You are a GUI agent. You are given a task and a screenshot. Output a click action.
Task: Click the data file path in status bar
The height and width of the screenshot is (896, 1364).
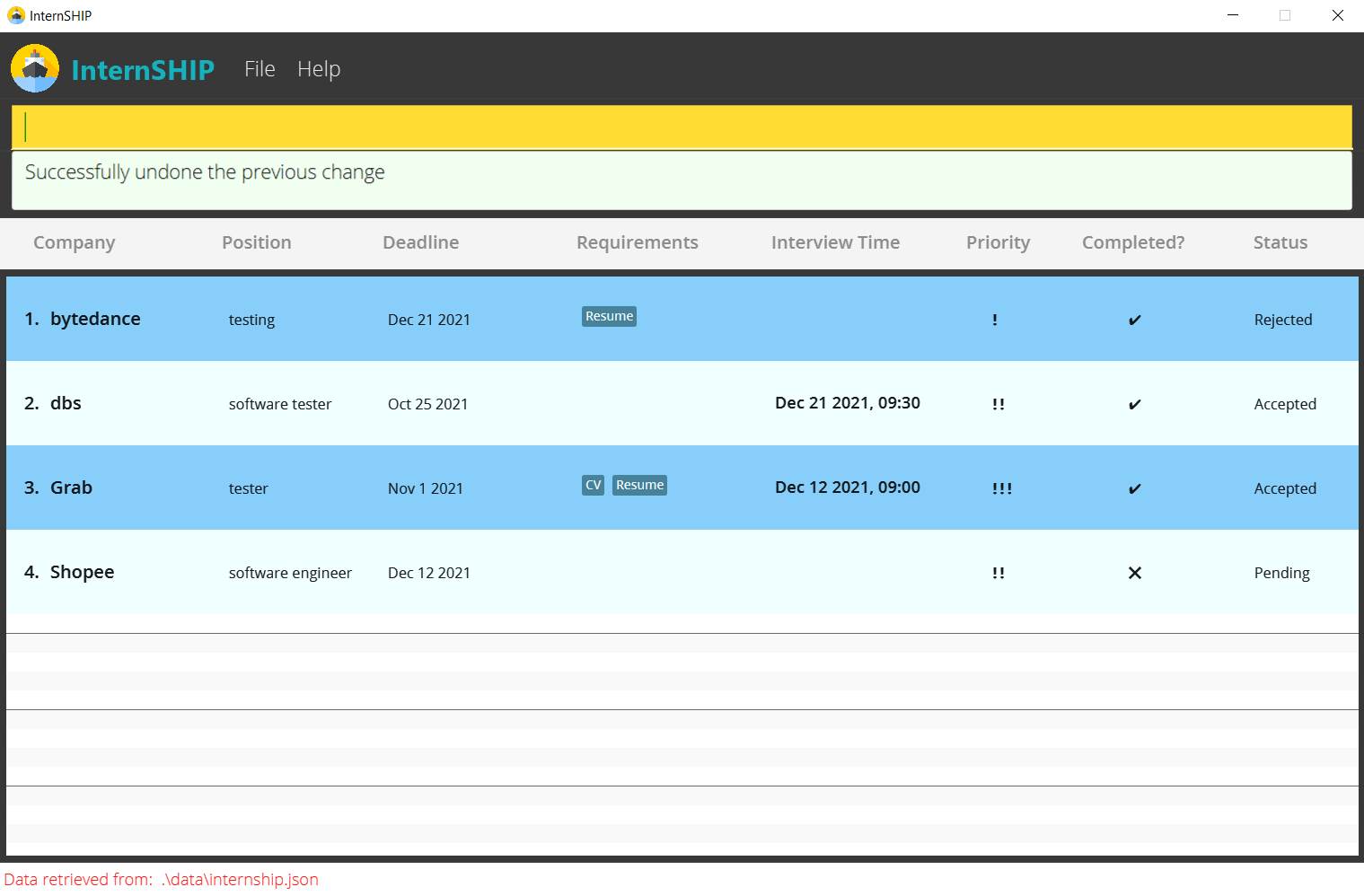[x=240, y=880]
